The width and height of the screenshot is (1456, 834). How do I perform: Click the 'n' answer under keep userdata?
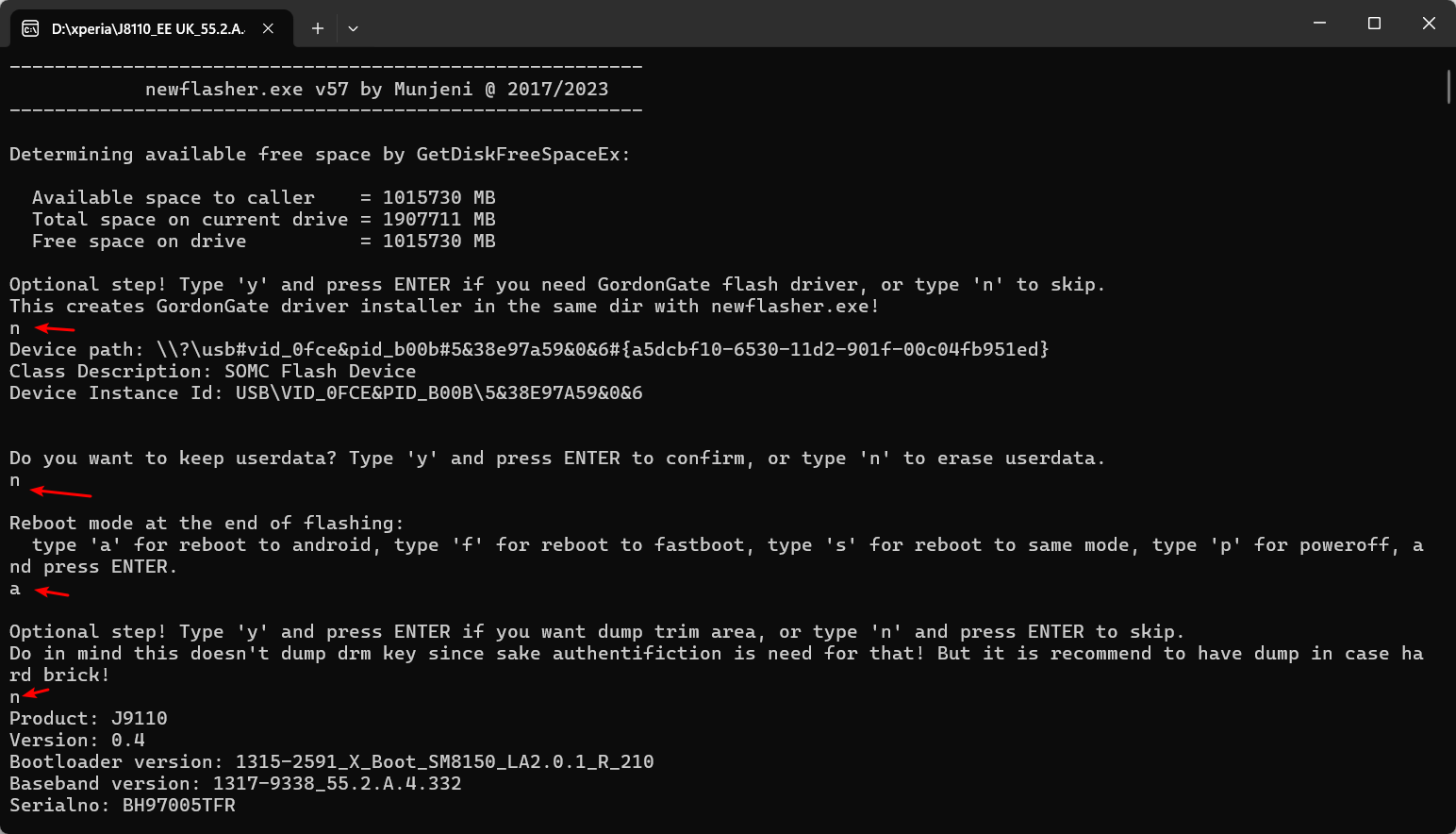(x=15, y=480)
